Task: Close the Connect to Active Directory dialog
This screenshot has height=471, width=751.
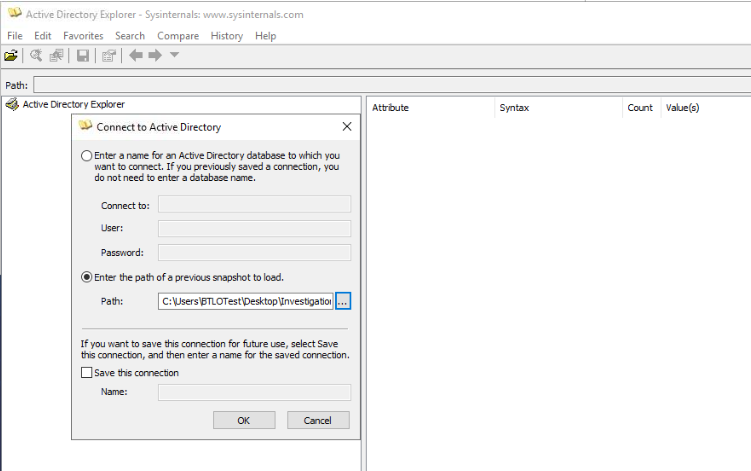Action: 347,126
